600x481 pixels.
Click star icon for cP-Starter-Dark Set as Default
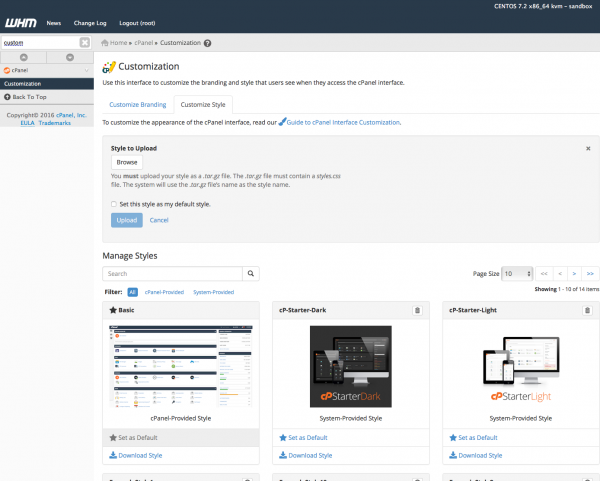point(283,437)
